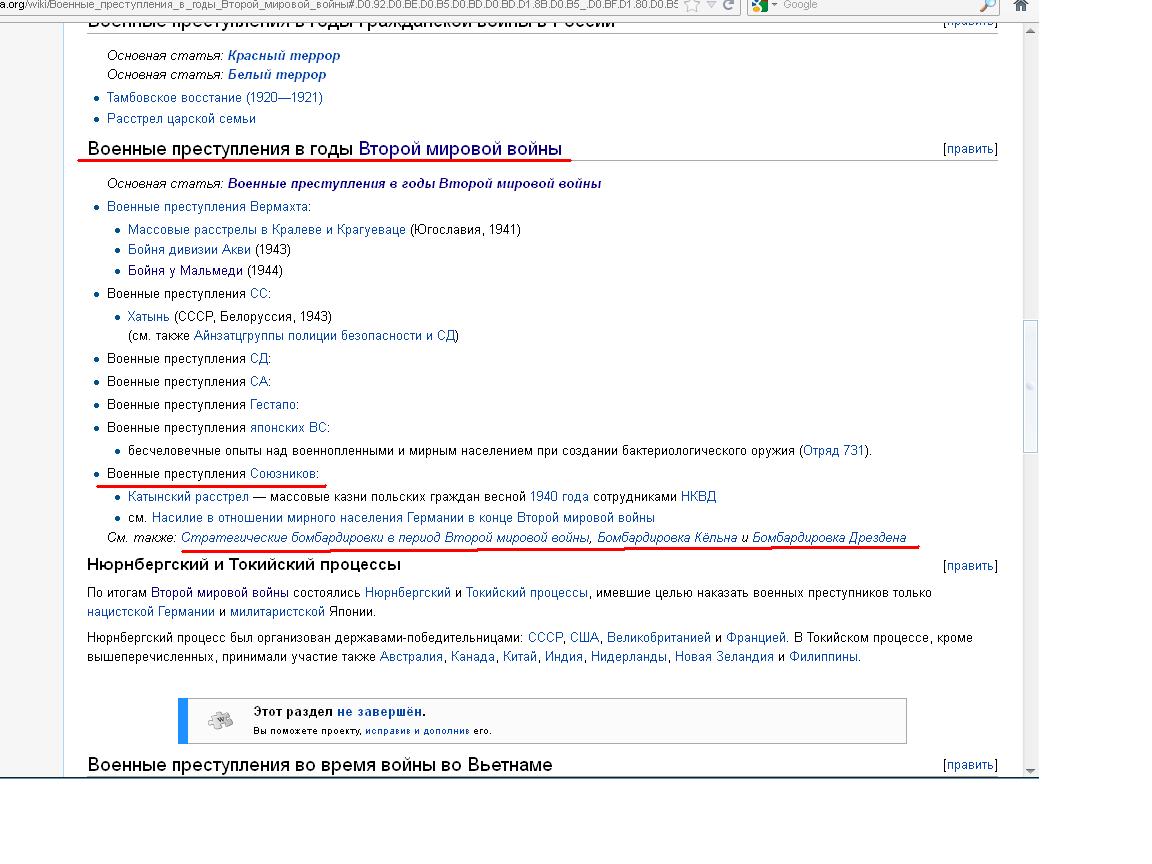The image size is (1152, 864).
Task: Click the vertical scrollbar thumb
Action: tap(1030, 386)
